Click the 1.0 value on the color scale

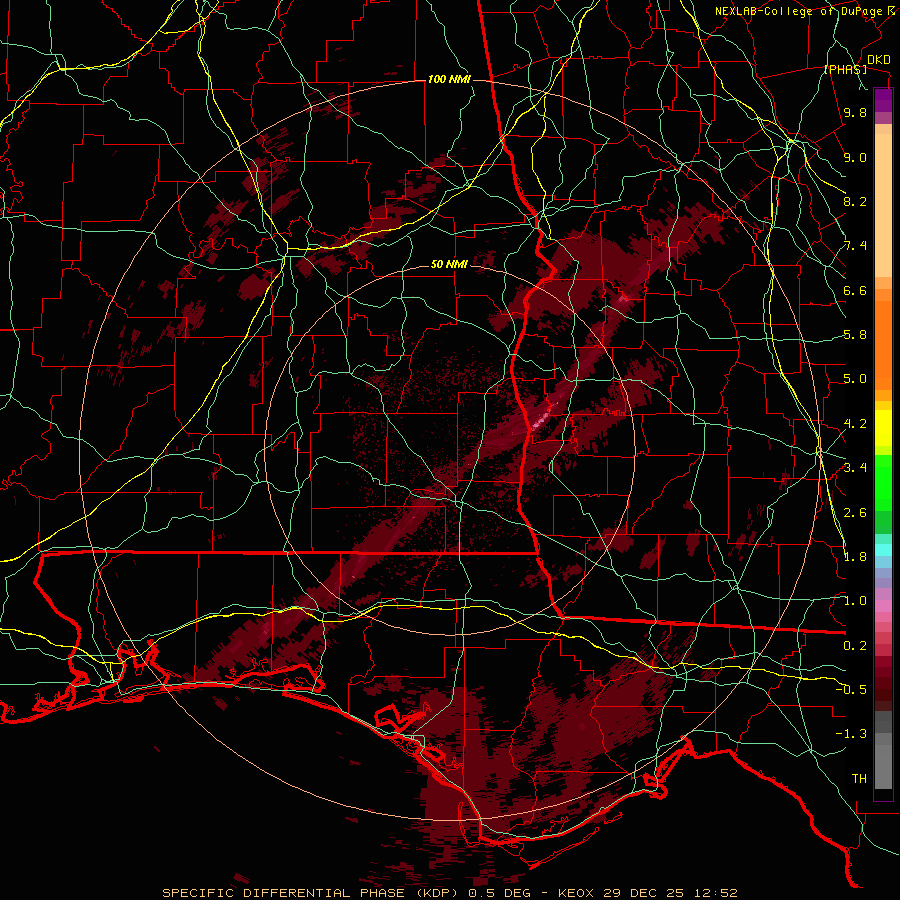(855, 602)
